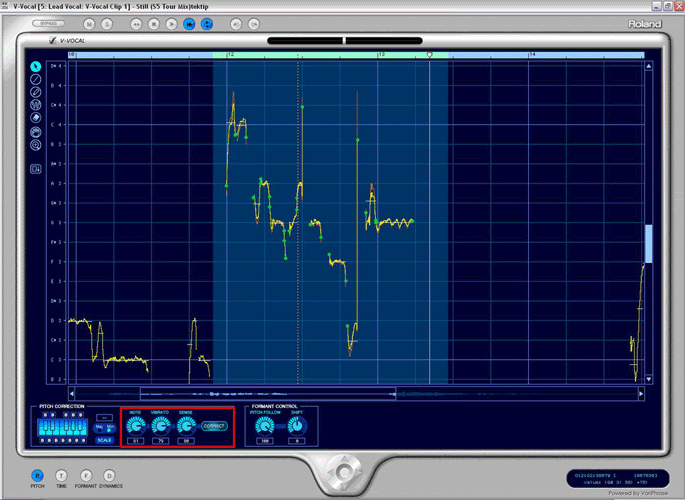The width and height of the screenshot is (685, 500).
Task: Click the pitch correction piano keyboard
Action: click(62, 428)
